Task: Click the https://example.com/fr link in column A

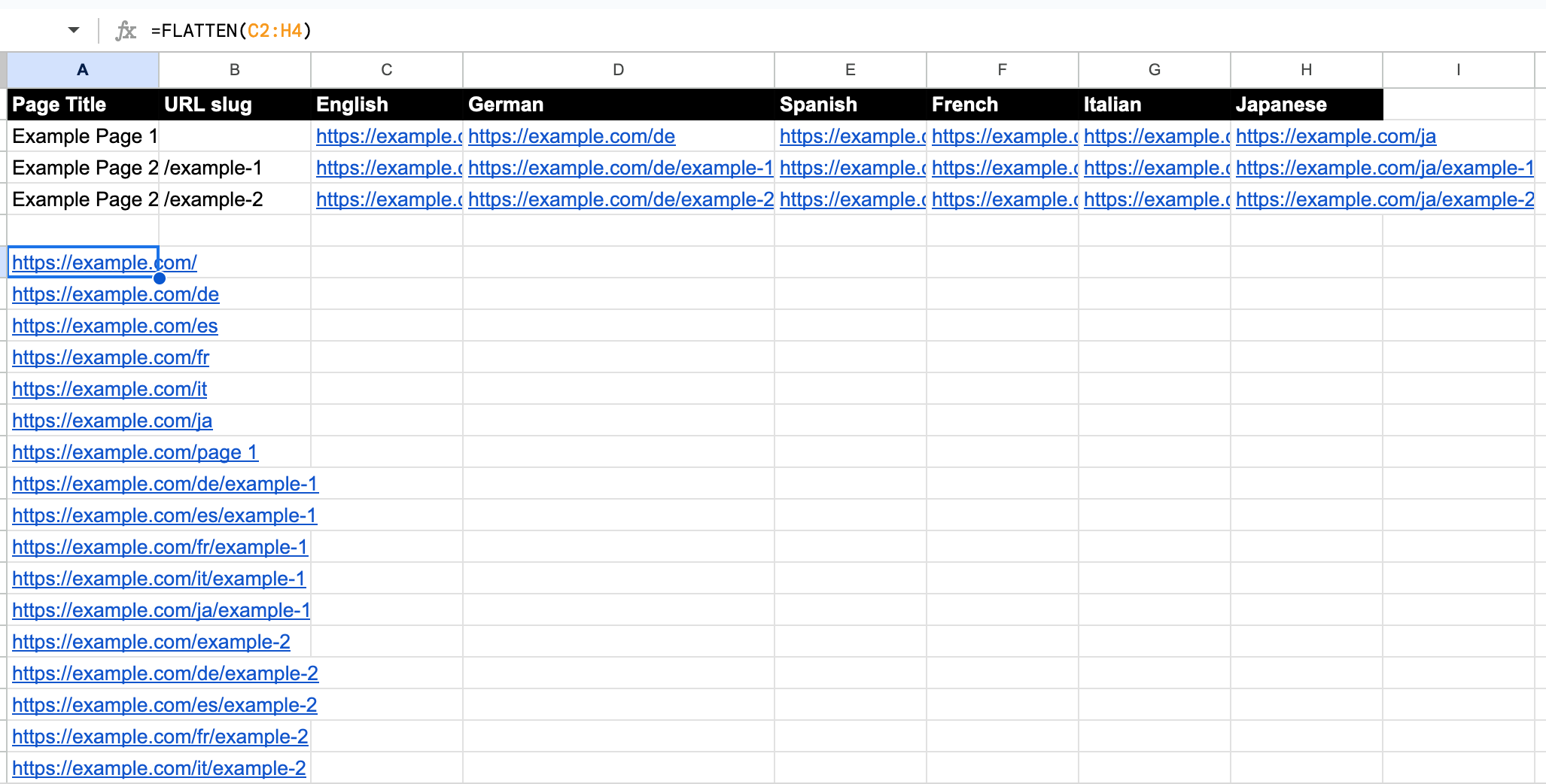Action: 110,357
